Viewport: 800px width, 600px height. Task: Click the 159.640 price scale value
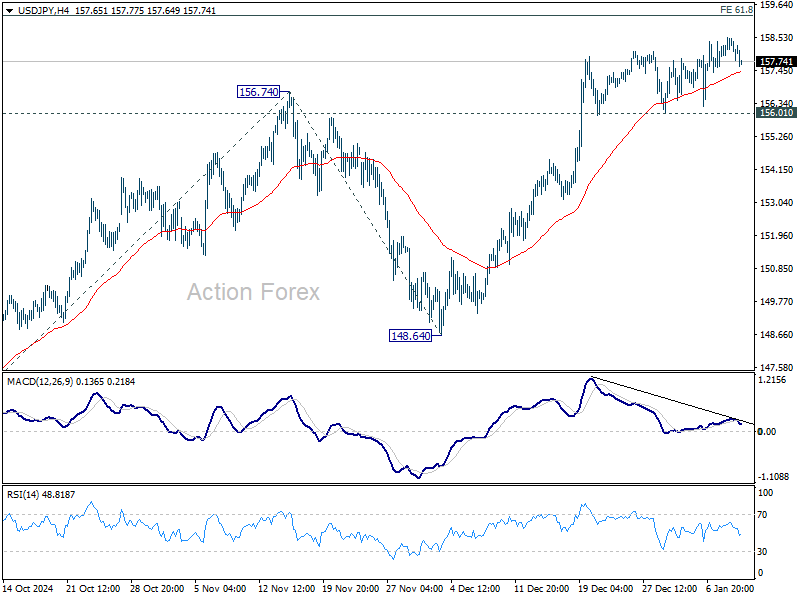pos(776,5)
